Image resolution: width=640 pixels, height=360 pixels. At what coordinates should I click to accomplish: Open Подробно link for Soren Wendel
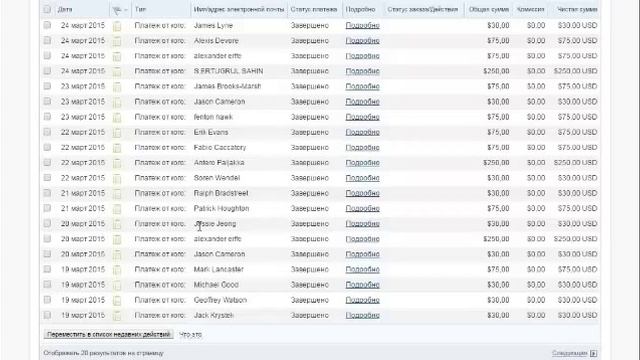(x=362, y=178)
